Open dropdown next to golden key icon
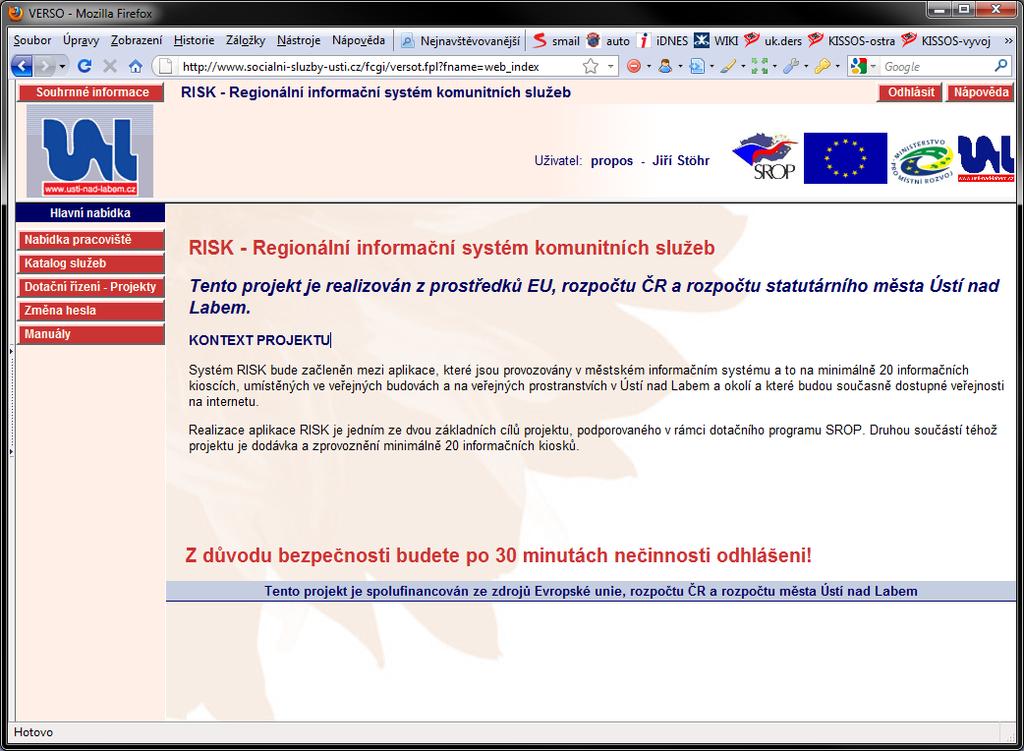The image size is (1024, 751). [837, 67]
